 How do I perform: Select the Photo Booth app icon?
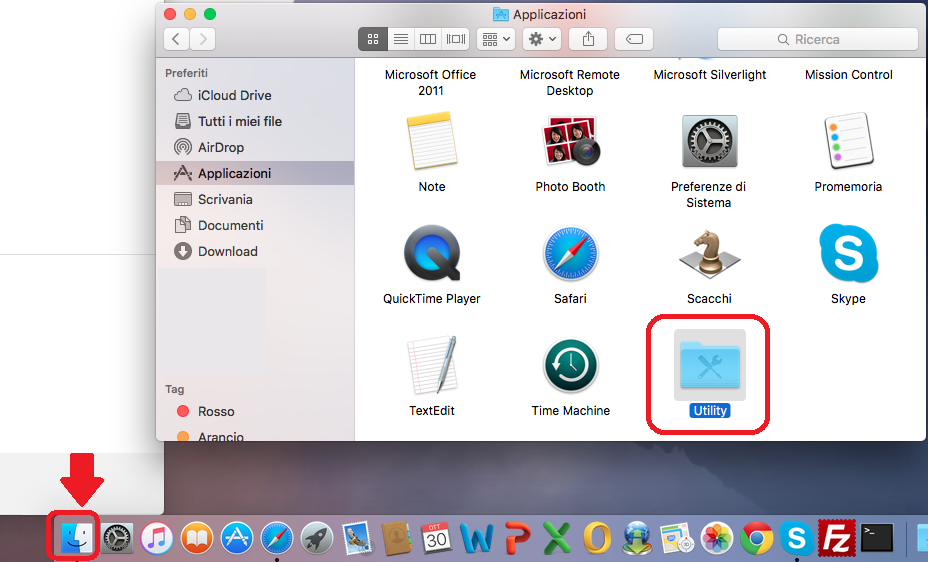(x=571, y=141)
